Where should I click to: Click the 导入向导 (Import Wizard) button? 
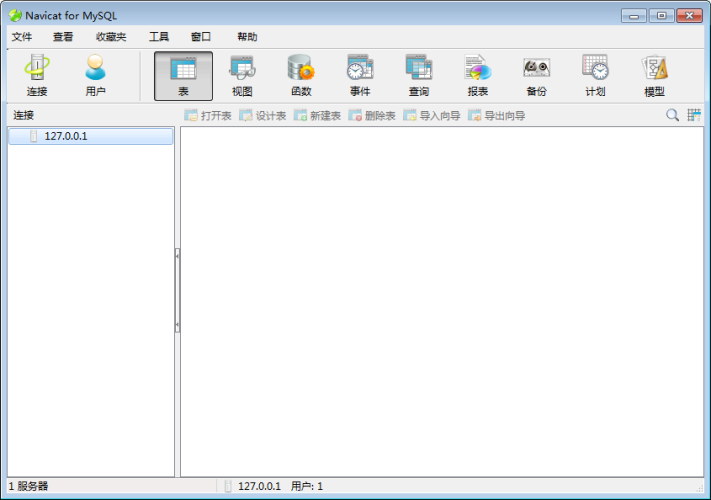431,116
